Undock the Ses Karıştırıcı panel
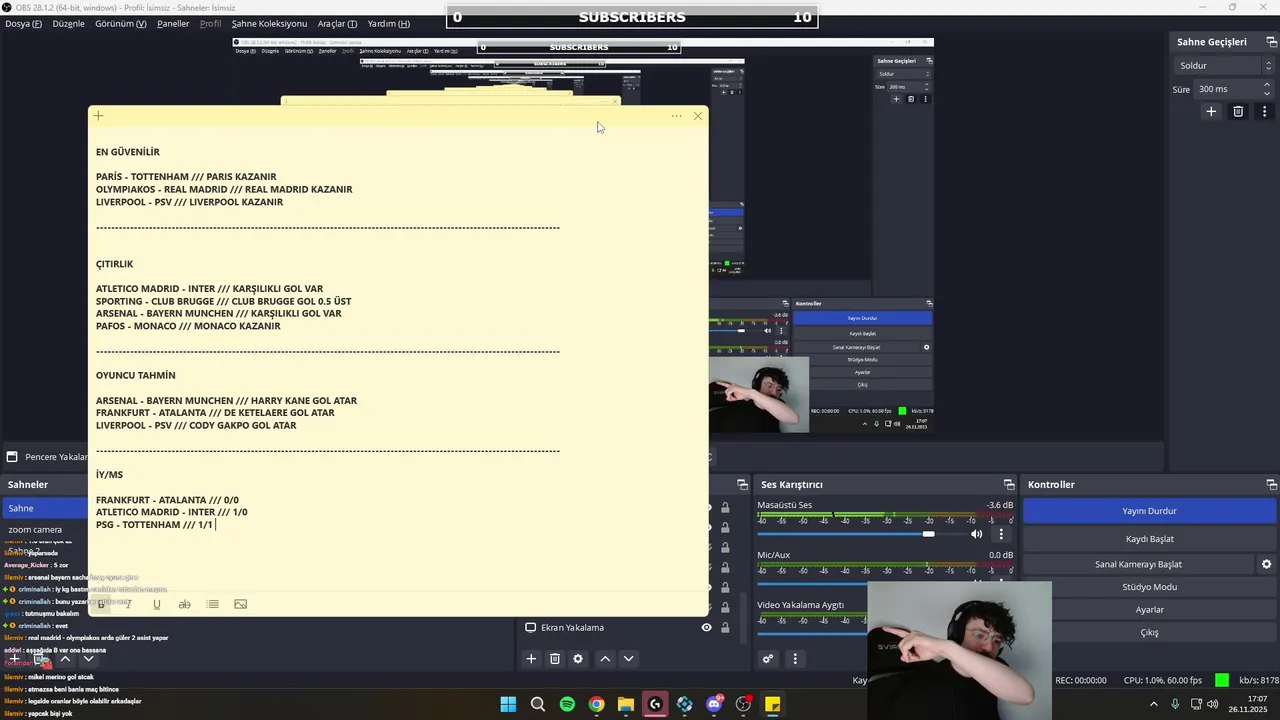 click(x=1009, y=484)
